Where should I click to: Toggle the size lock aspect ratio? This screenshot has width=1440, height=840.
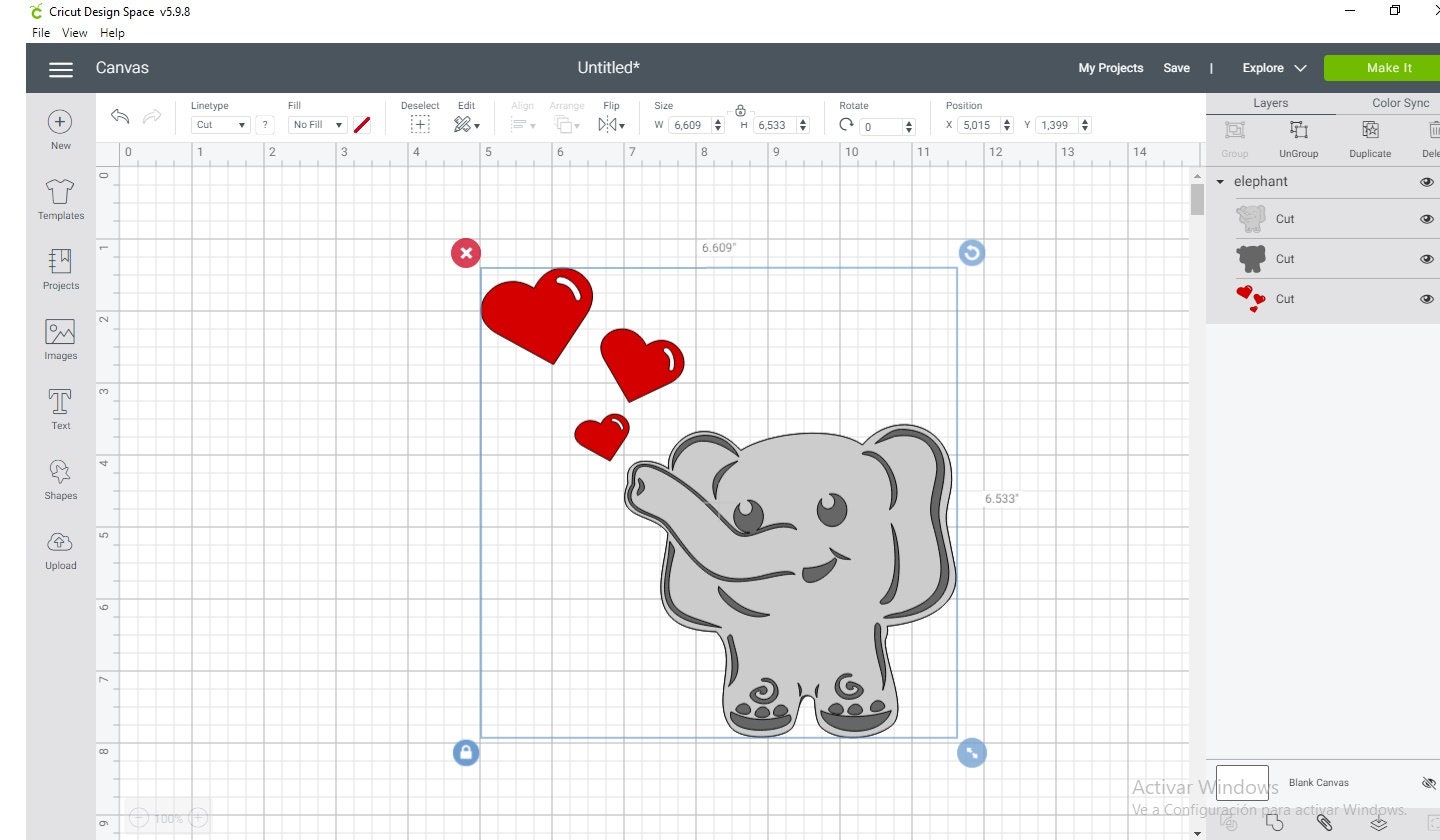click(x=740, y=111)
